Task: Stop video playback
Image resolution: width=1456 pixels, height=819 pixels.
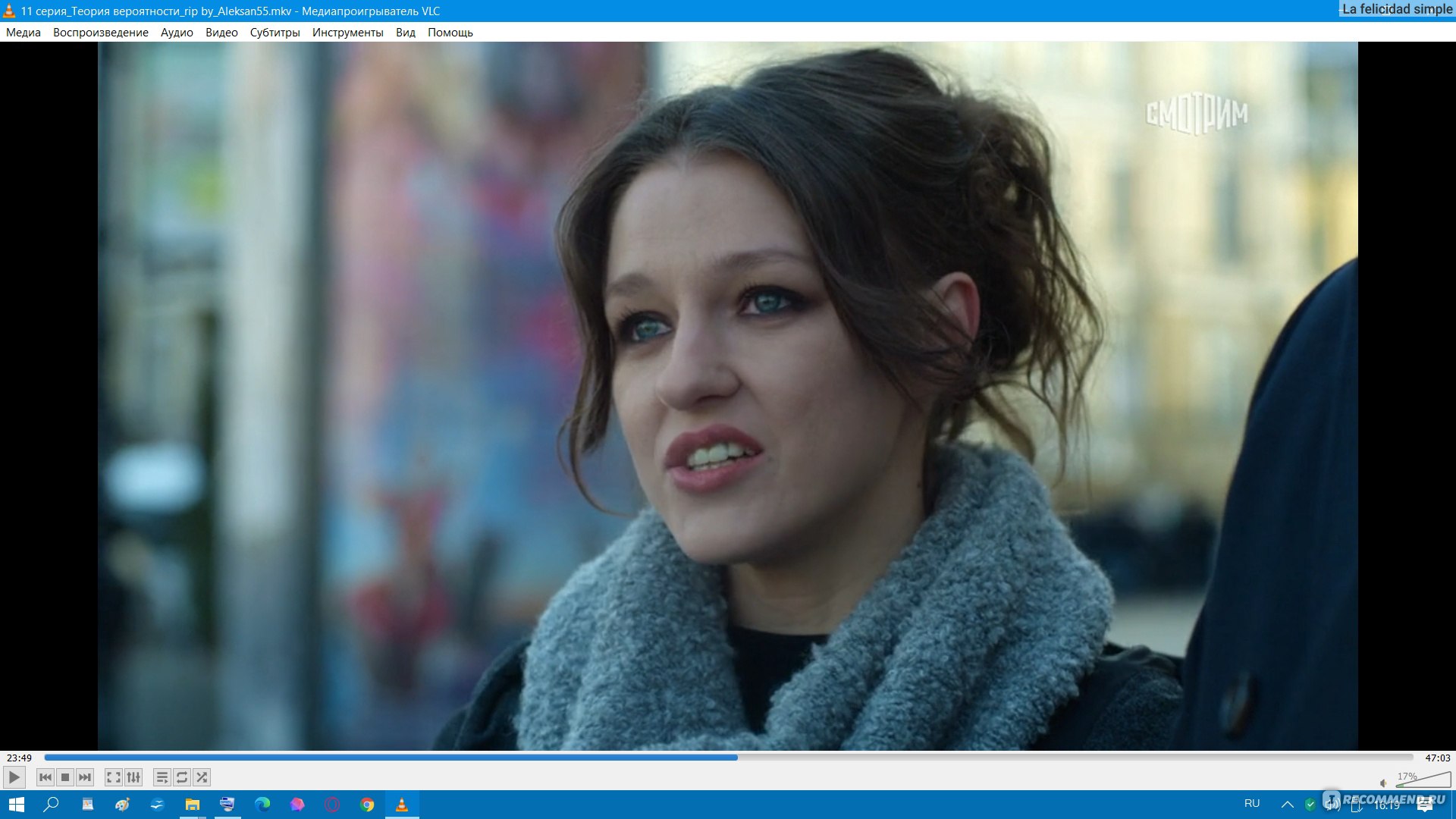Action: tap(65, 777)
